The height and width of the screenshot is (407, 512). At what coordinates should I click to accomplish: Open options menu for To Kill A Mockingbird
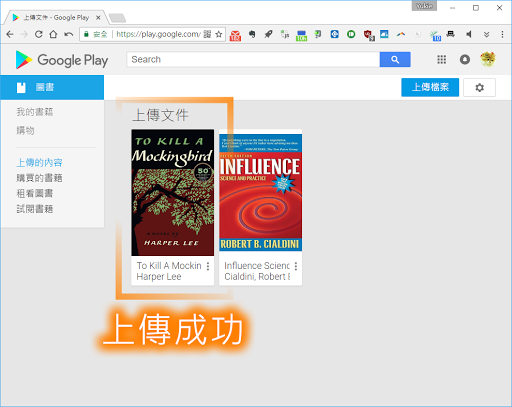(208, 266)
